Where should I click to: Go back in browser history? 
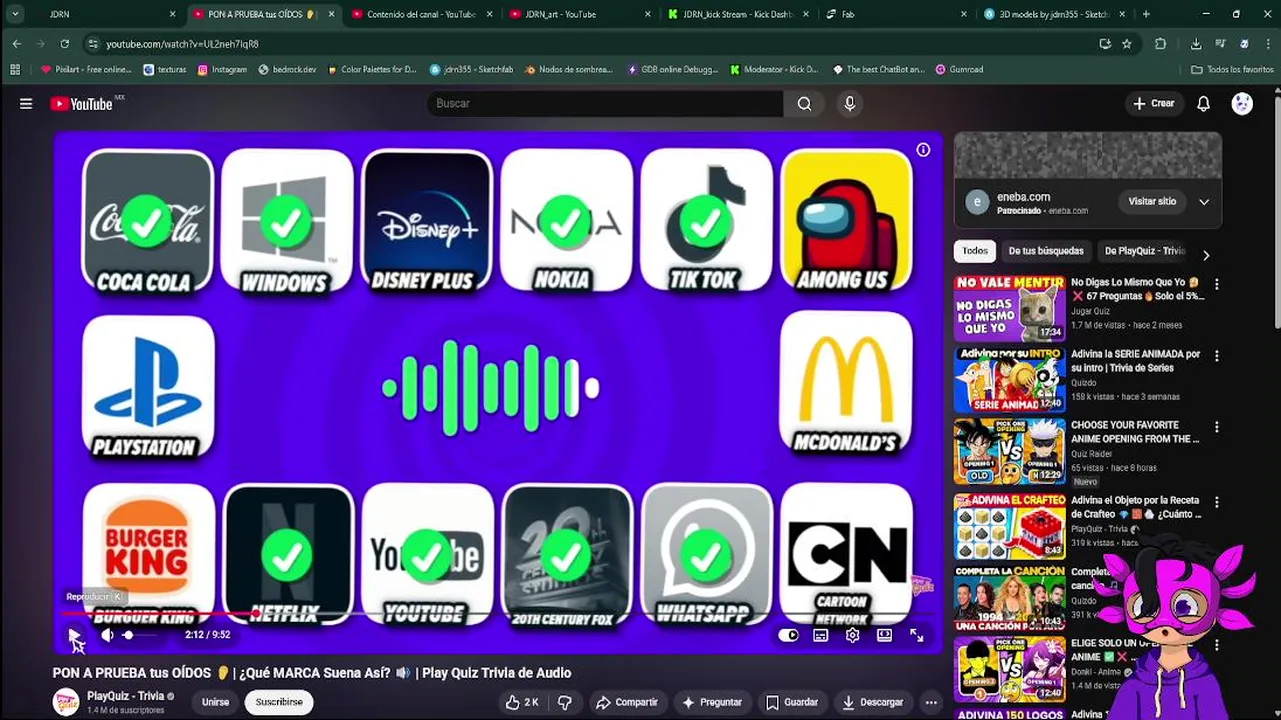coord(17,44)
